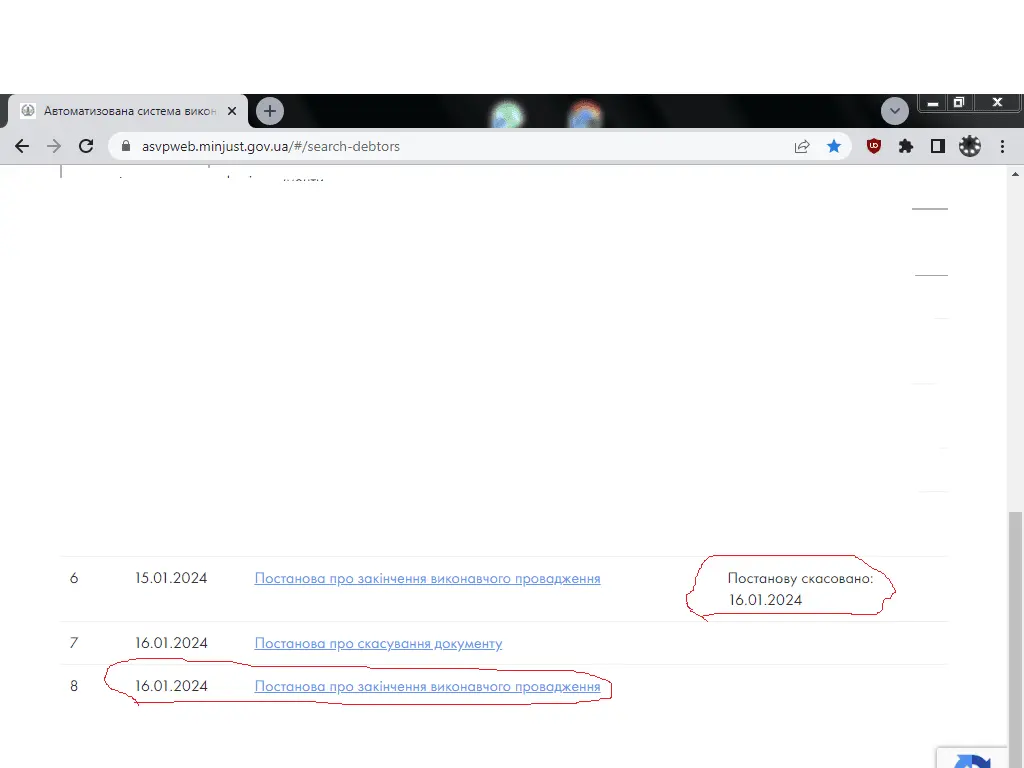Open the uBlock Origin extension
The width and height of the screenshot is (1024, 768).
874,146
